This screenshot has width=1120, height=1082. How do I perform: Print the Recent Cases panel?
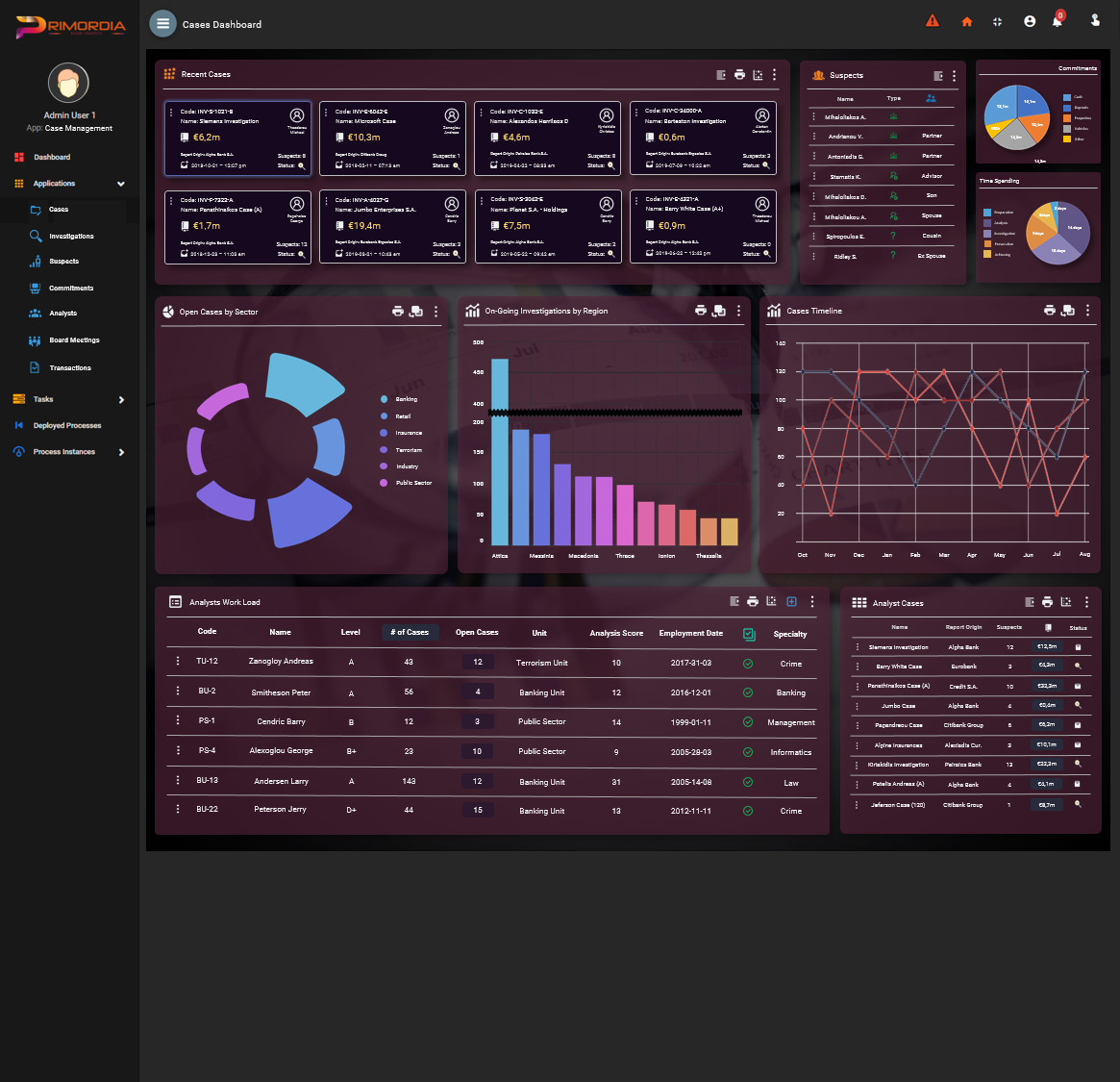tap(739, 75)
